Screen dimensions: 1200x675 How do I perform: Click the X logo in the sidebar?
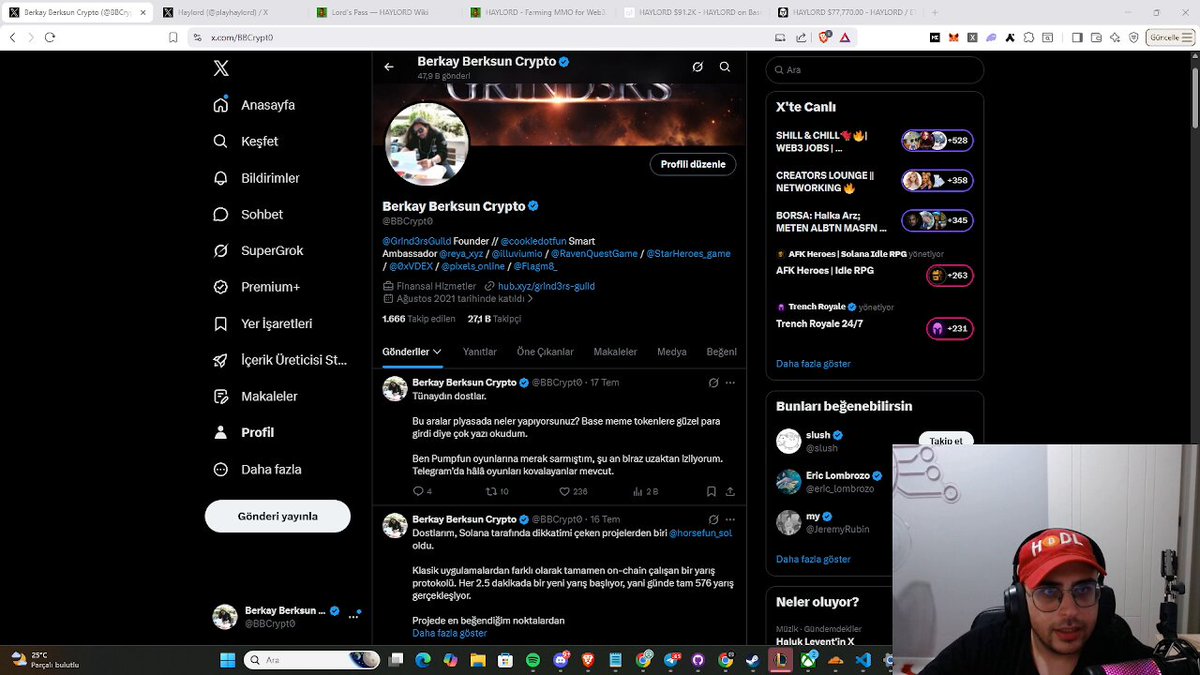[x=221, y=68]
